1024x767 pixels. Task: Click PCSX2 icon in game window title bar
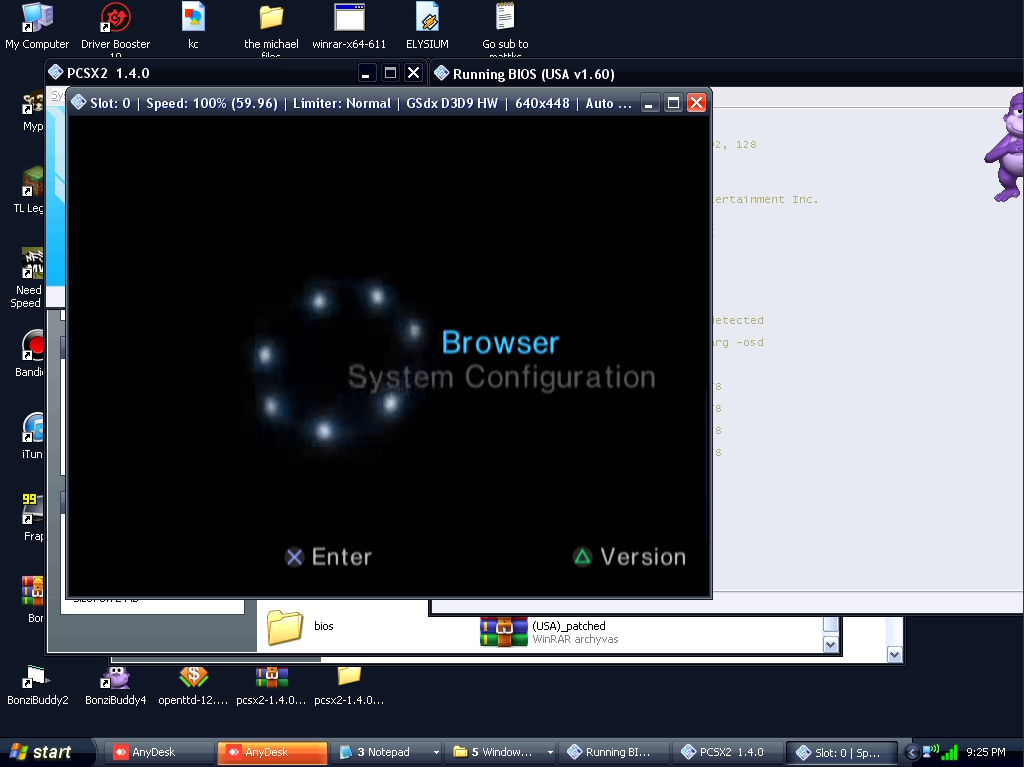click(79, 103)
